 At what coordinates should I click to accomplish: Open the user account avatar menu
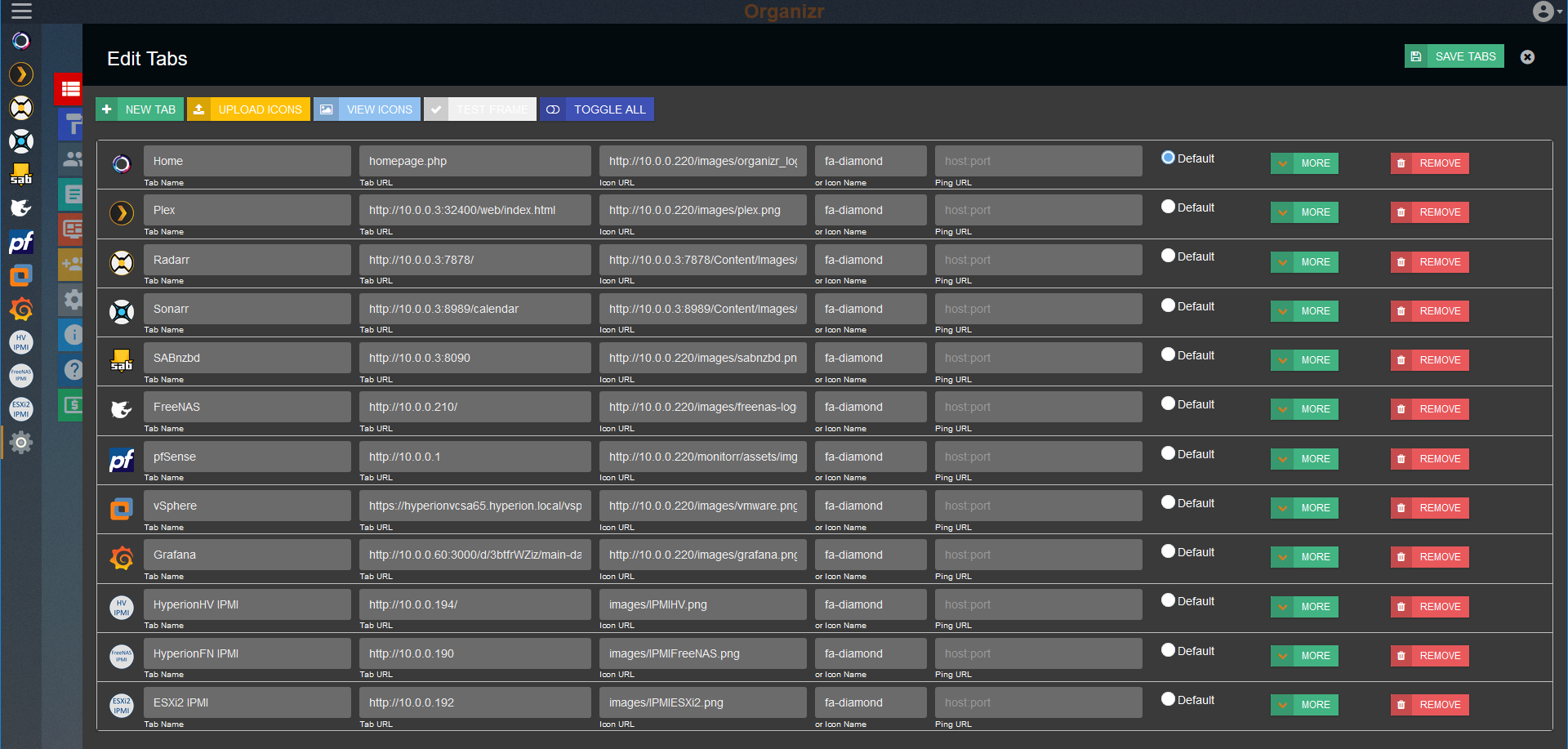click(1547, 11)
